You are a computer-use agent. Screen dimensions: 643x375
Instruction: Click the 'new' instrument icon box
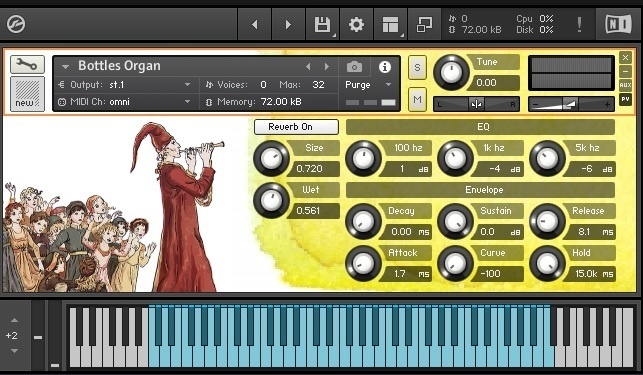pyautogui.click(x=27, y=94)
